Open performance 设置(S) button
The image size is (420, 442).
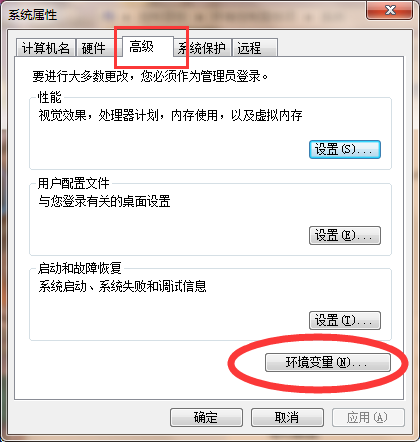345,149
